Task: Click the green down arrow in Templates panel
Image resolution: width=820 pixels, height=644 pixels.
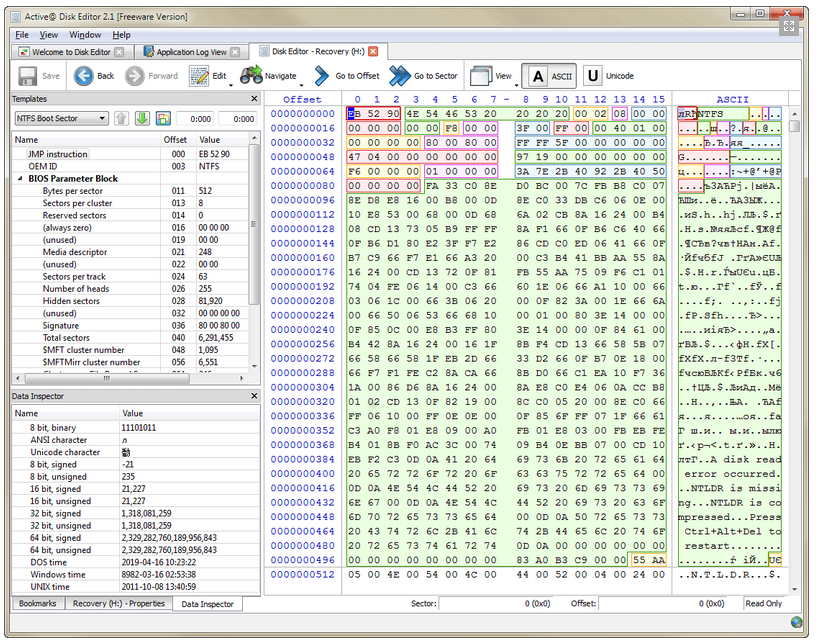Action: 142,118
